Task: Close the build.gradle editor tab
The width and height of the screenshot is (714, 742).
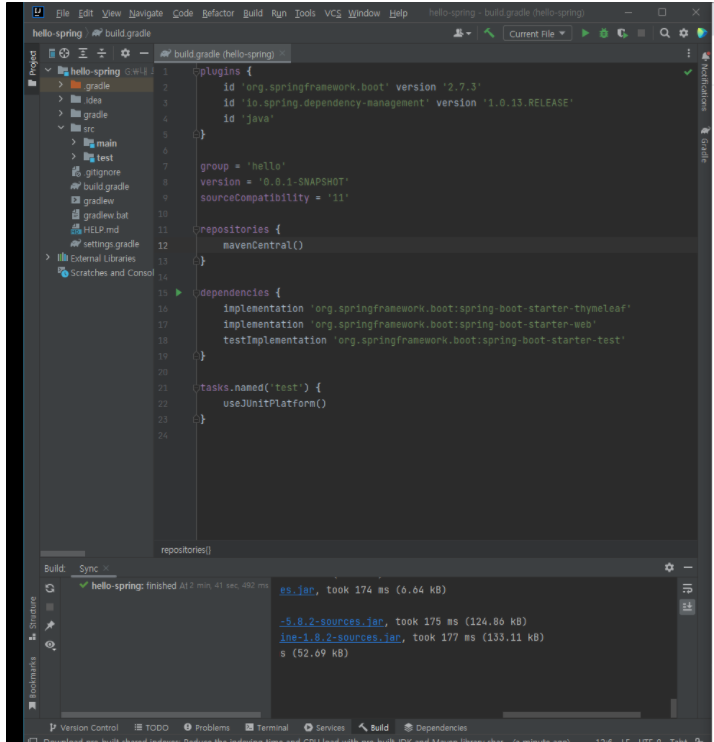Action: pyautogui.click(x=282, y=53)
